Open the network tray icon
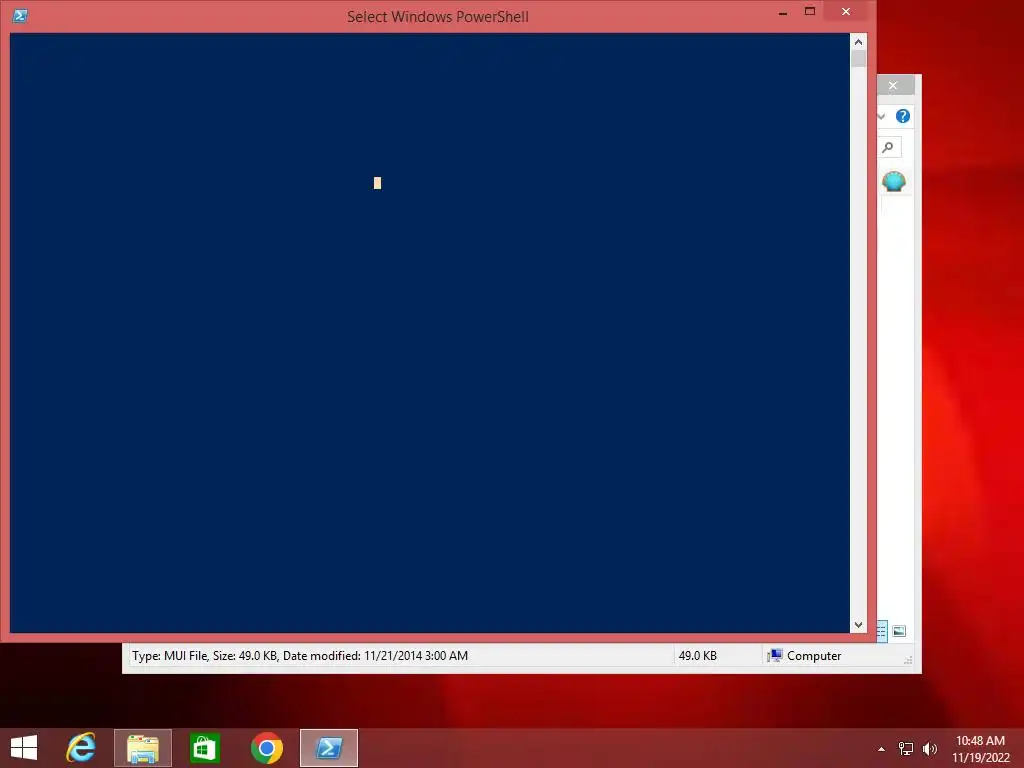 pos(906,749)
